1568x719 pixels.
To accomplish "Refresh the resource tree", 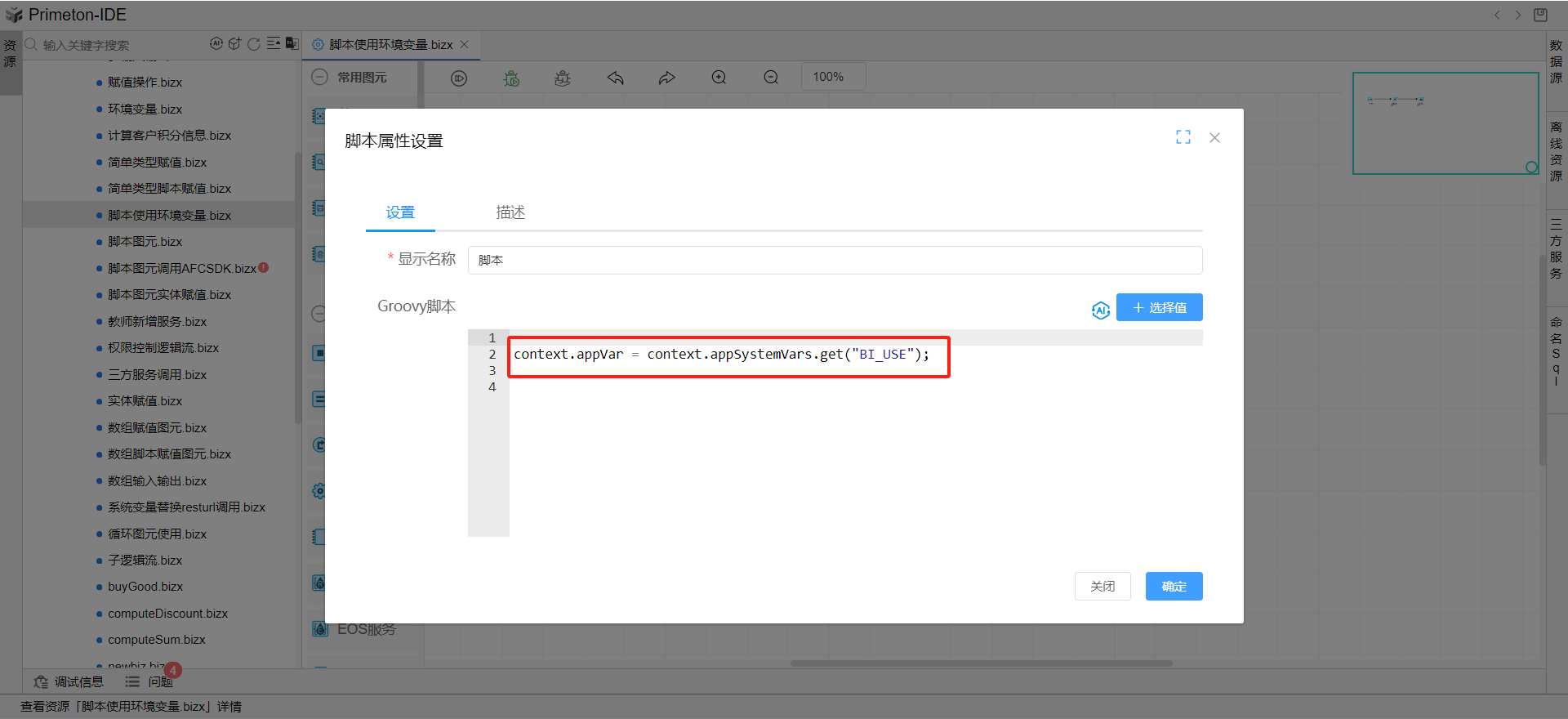I will 254,44.
